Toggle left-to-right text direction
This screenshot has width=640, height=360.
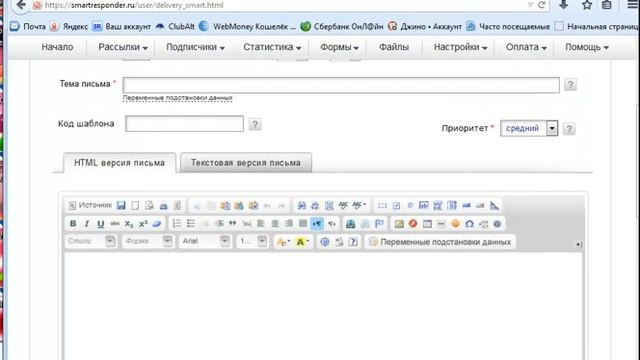[x=317, y=223]
